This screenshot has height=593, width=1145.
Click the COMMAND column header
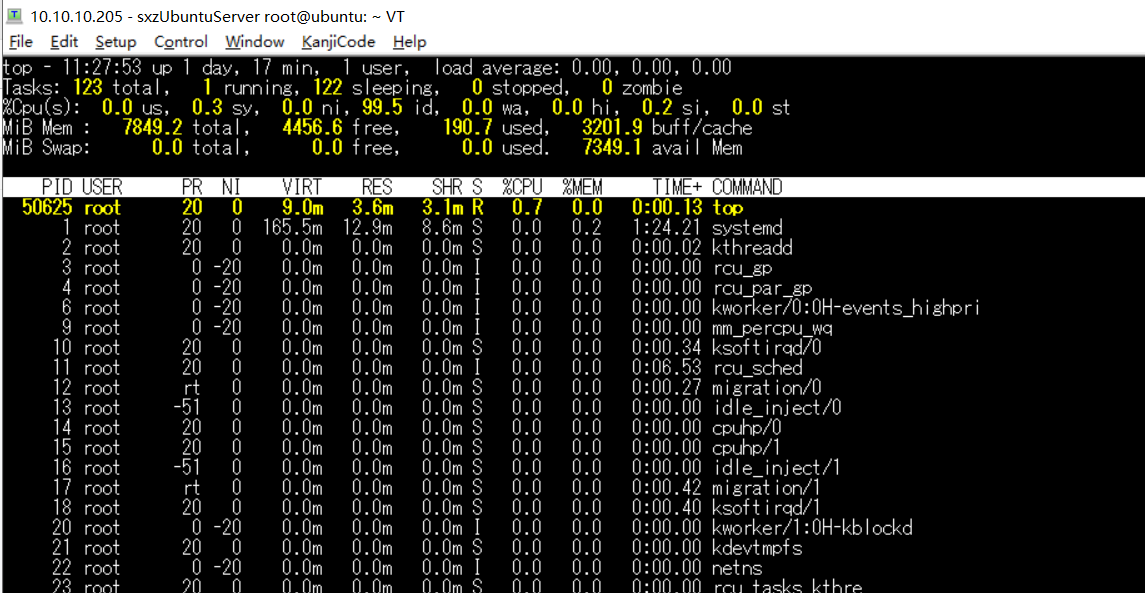point(747,188)
